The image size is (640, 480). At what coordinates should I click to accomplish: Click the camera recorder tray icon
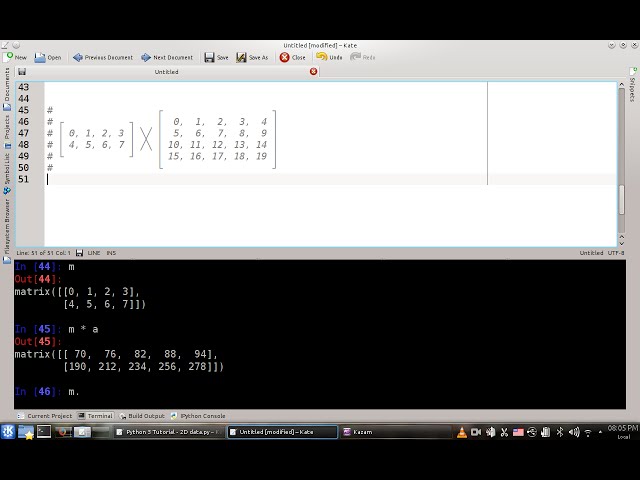click(476, 432)
